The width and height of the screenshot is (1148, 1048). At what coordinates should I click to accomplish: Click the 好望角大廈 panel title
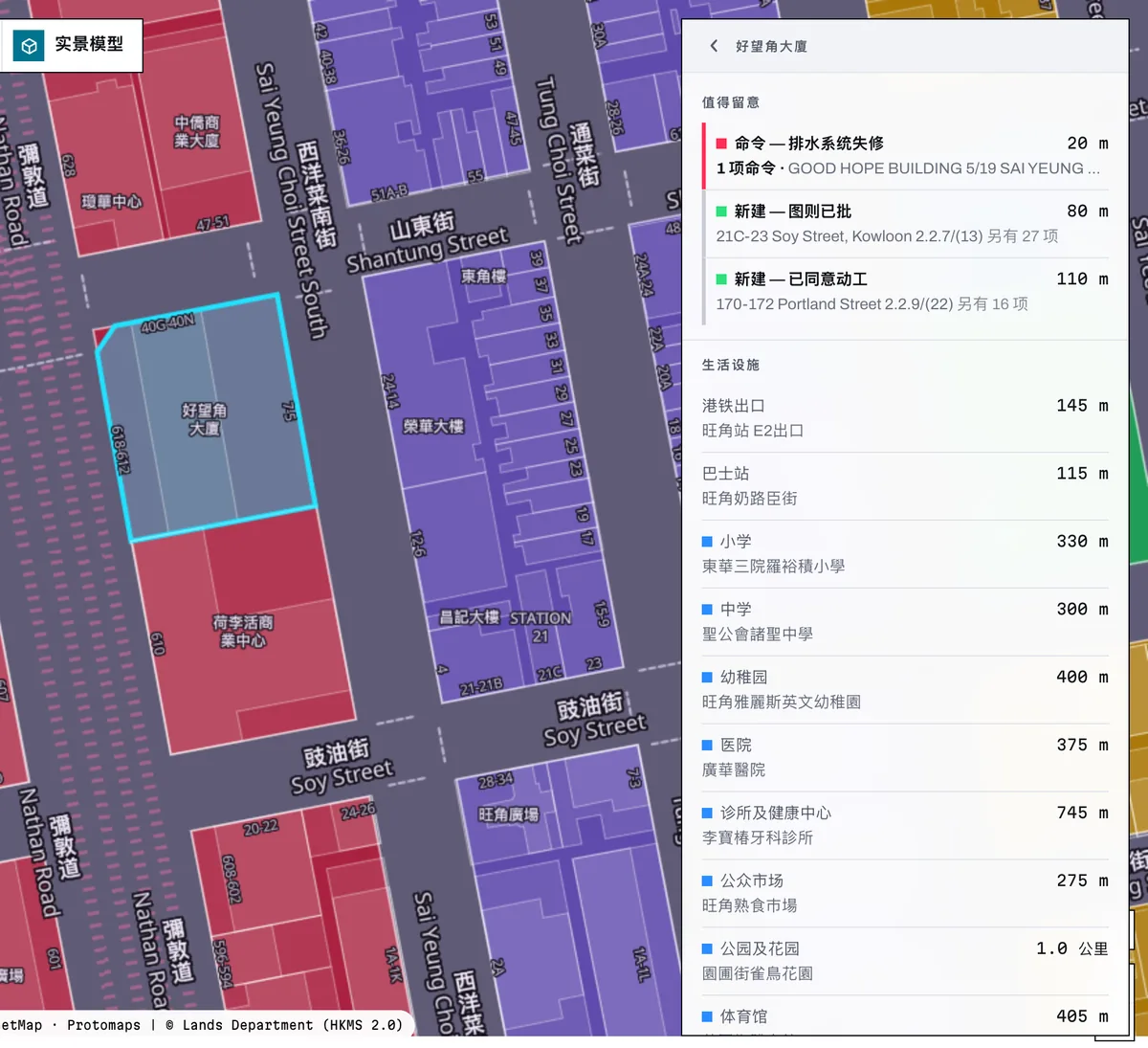point(771,46)
